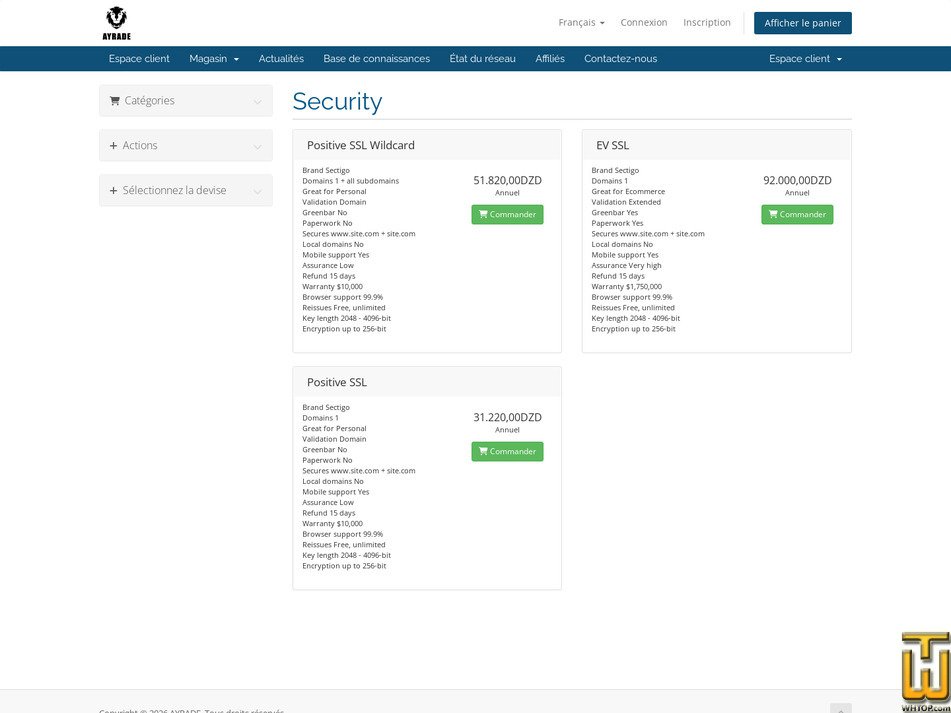Toggle the Actions panel chevron
Viewport: 951px width, 713px height.
(258, 146)
